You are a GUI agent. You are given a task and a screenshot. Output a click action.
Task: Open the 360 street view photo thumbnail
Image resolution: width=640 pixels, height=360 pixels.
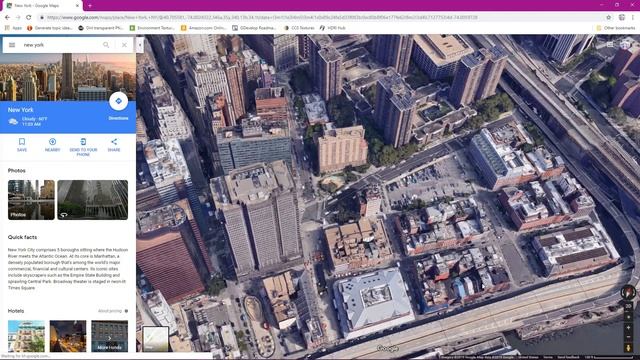[x=93, y=200]
